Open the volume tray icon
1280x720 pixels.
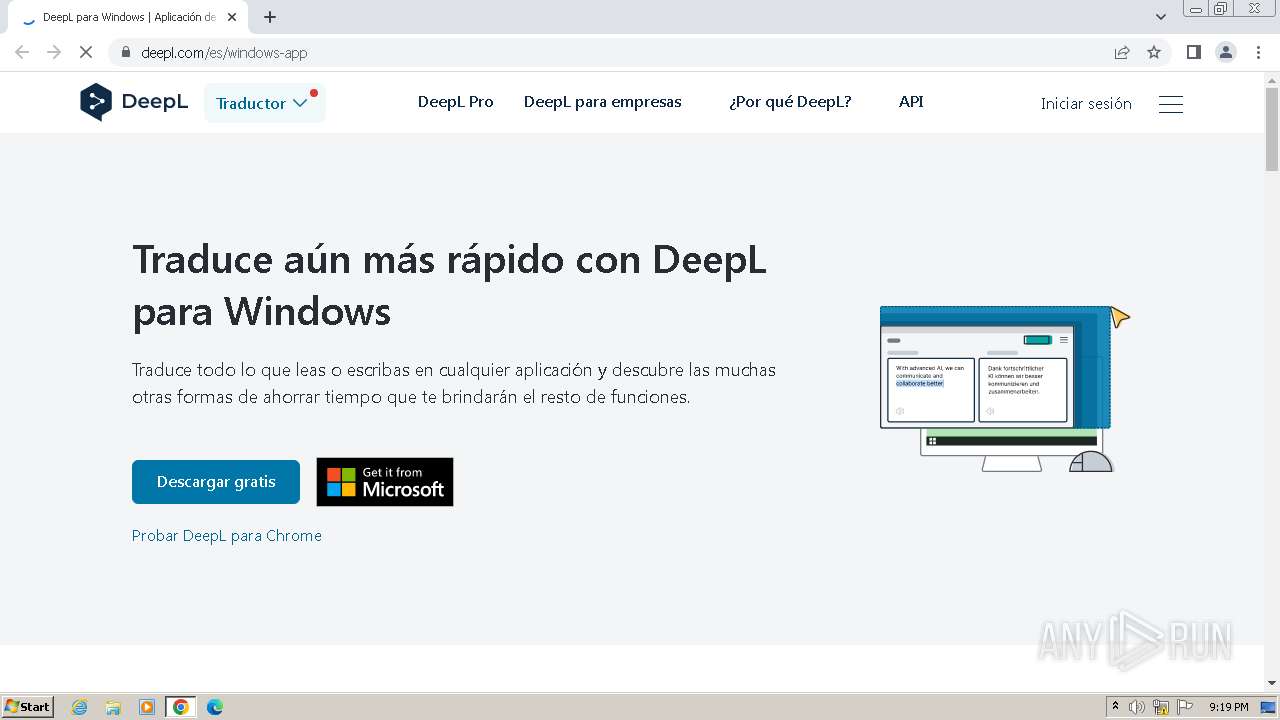tap(1137, 707)
